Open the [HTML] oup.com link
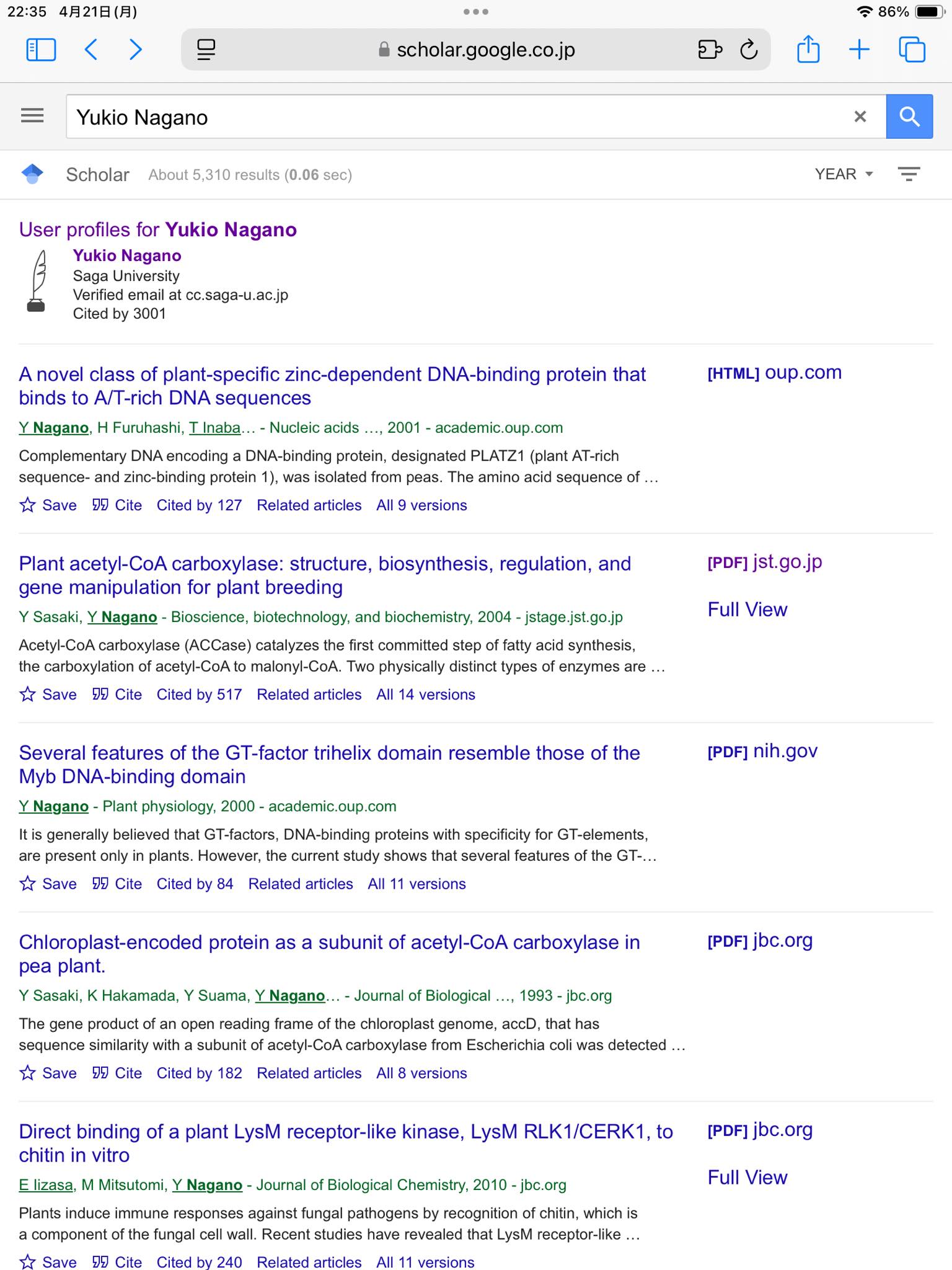 775,373
